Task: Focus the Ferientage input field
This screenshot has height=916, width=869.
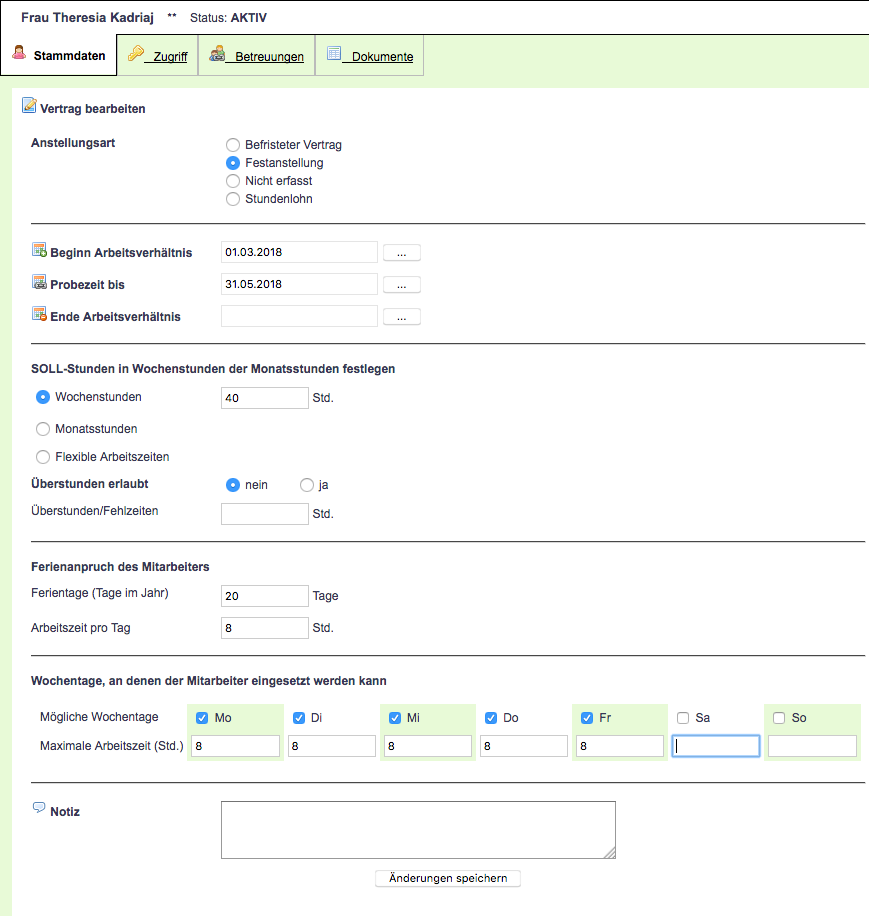Action: [x=265, y=596]
